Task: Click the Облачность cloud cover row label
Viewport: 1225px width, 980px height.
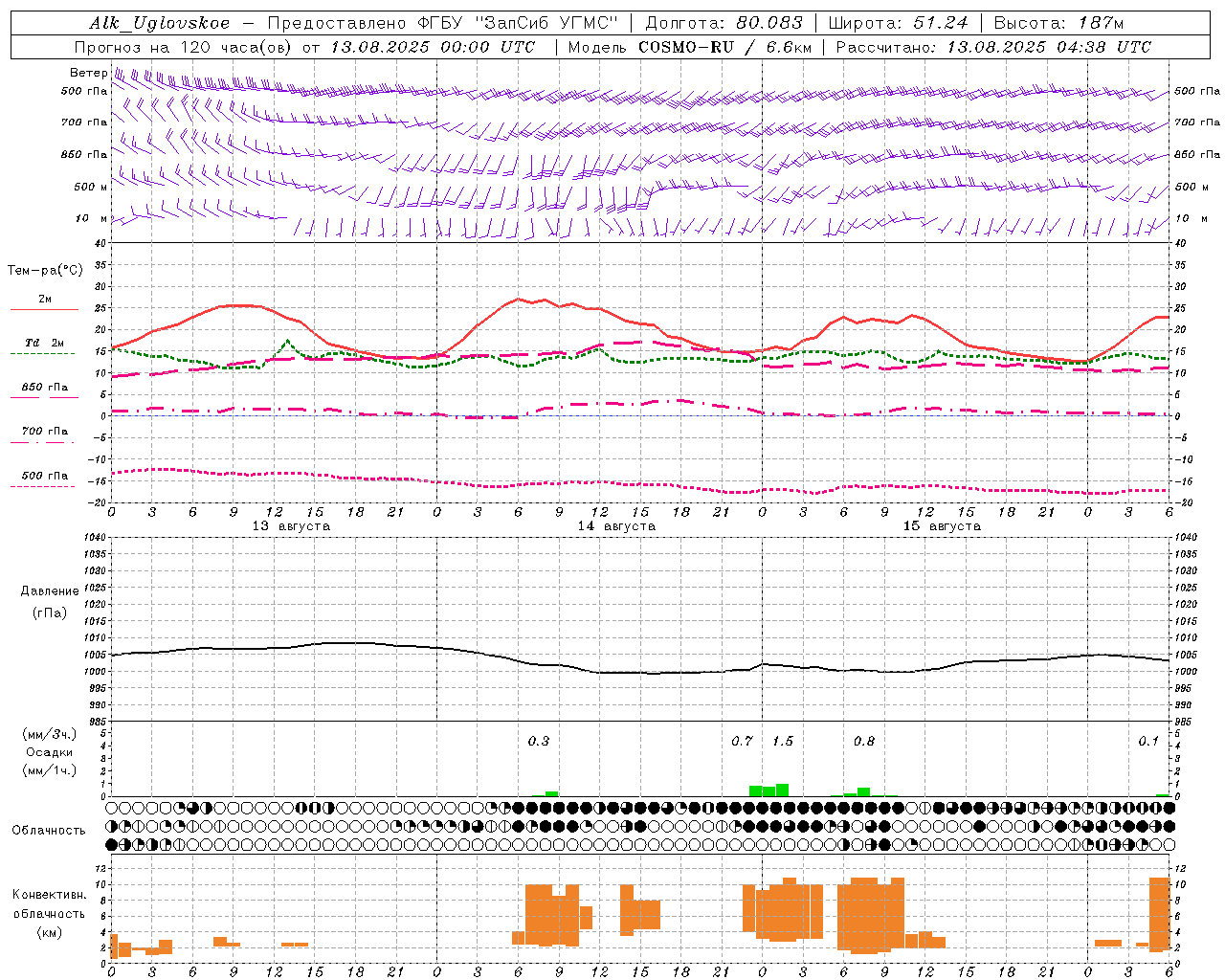Action: 49,830
